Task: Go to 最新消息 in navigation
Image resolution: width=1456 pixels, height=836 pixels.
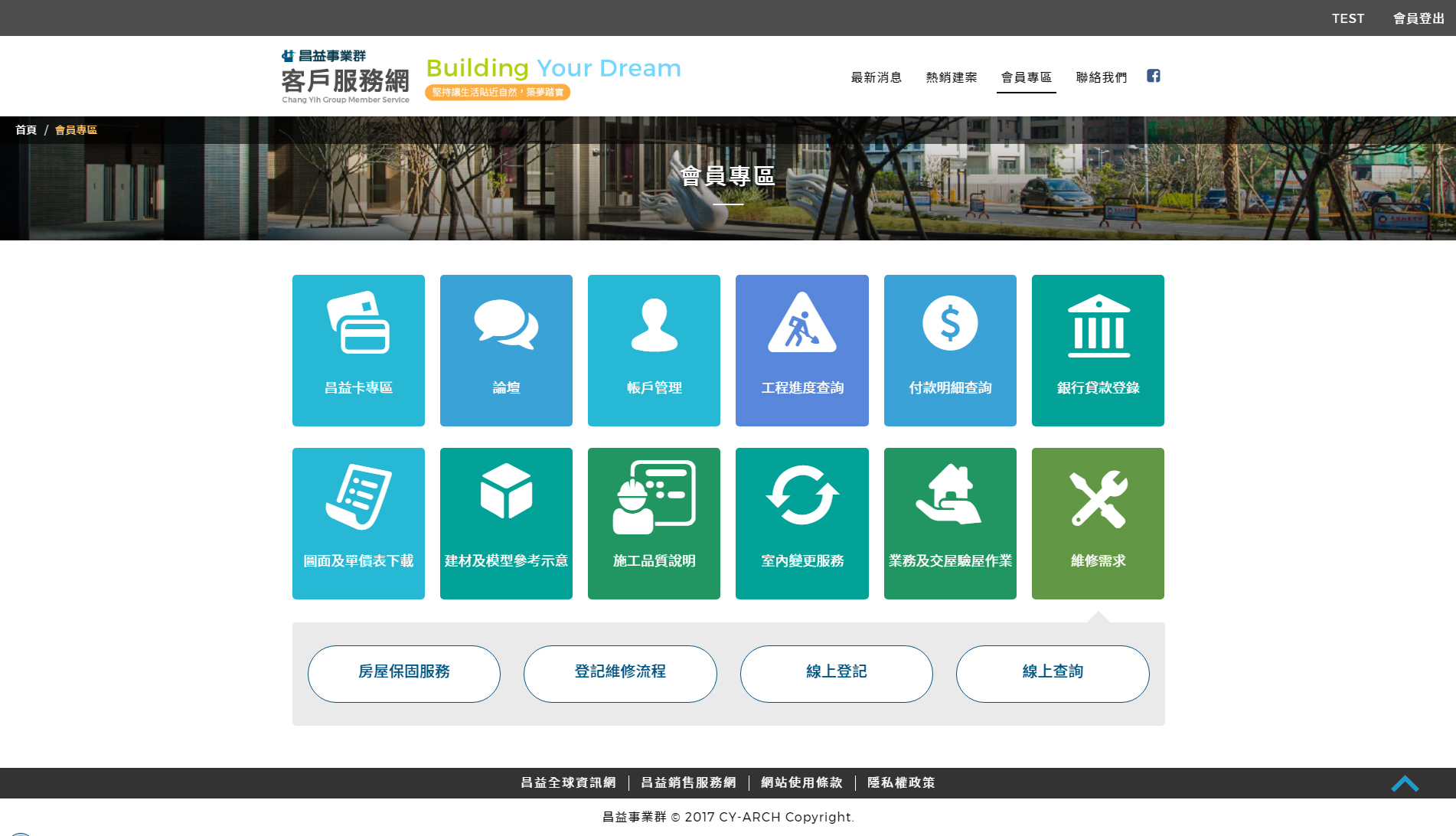Action: tap(877, 77)
